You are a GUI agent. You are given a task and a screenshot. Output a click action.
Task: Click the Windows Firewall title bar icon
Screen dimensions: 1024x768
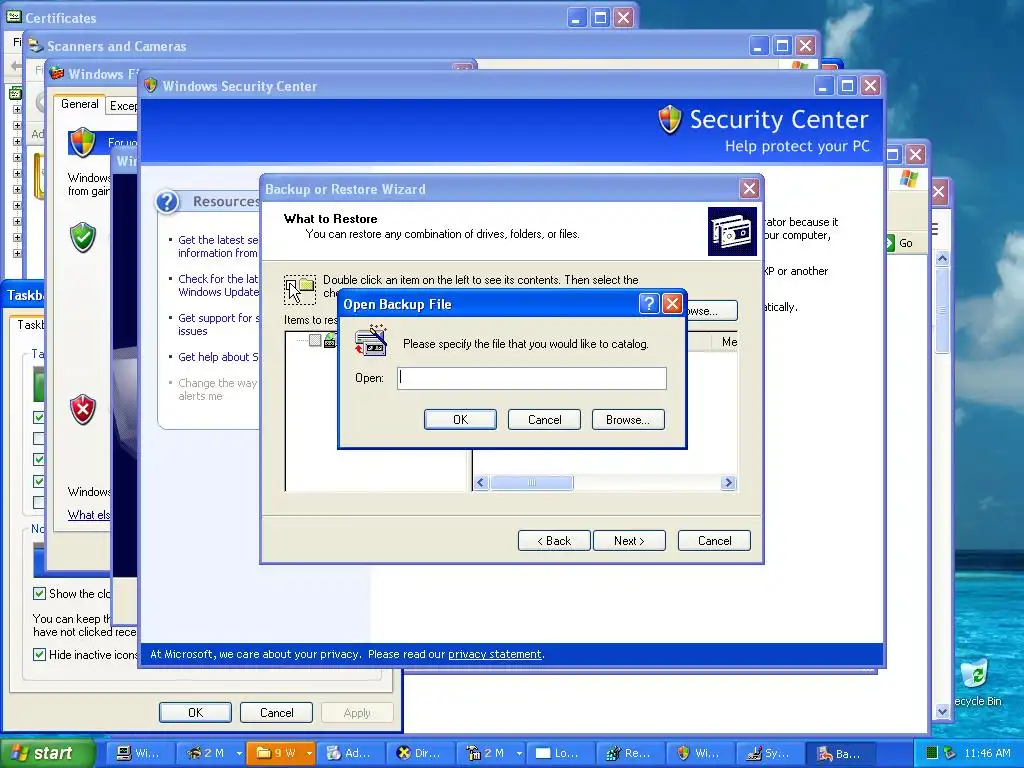pyautogui.click(x=57, y=73)
